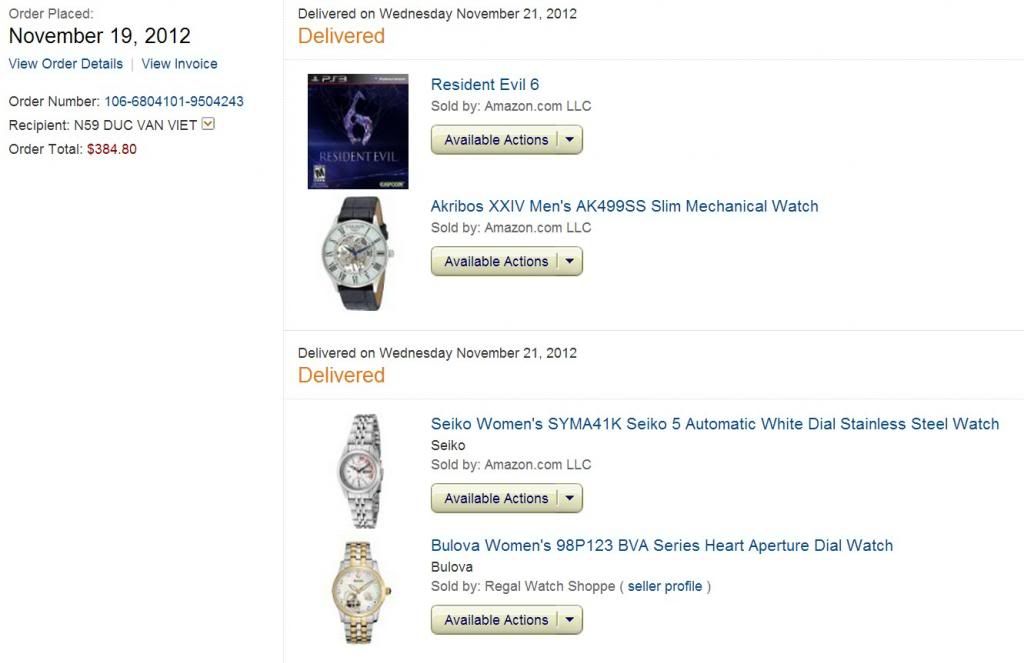Open Akribos XXIV Men's AK499SS watch link
1024x663 pixels.
click(x=624, y=206)
